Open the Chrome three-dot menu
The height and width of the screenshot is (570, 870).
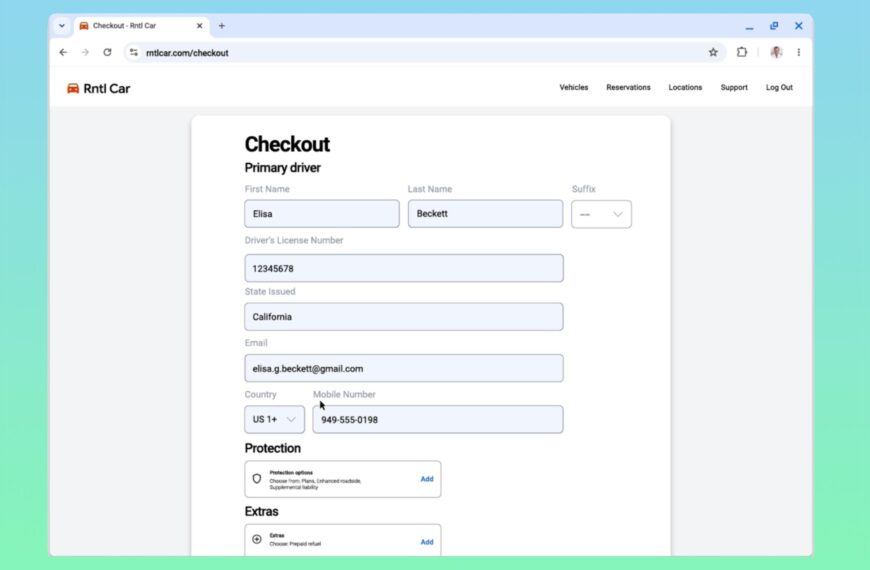tap(798, 52)
